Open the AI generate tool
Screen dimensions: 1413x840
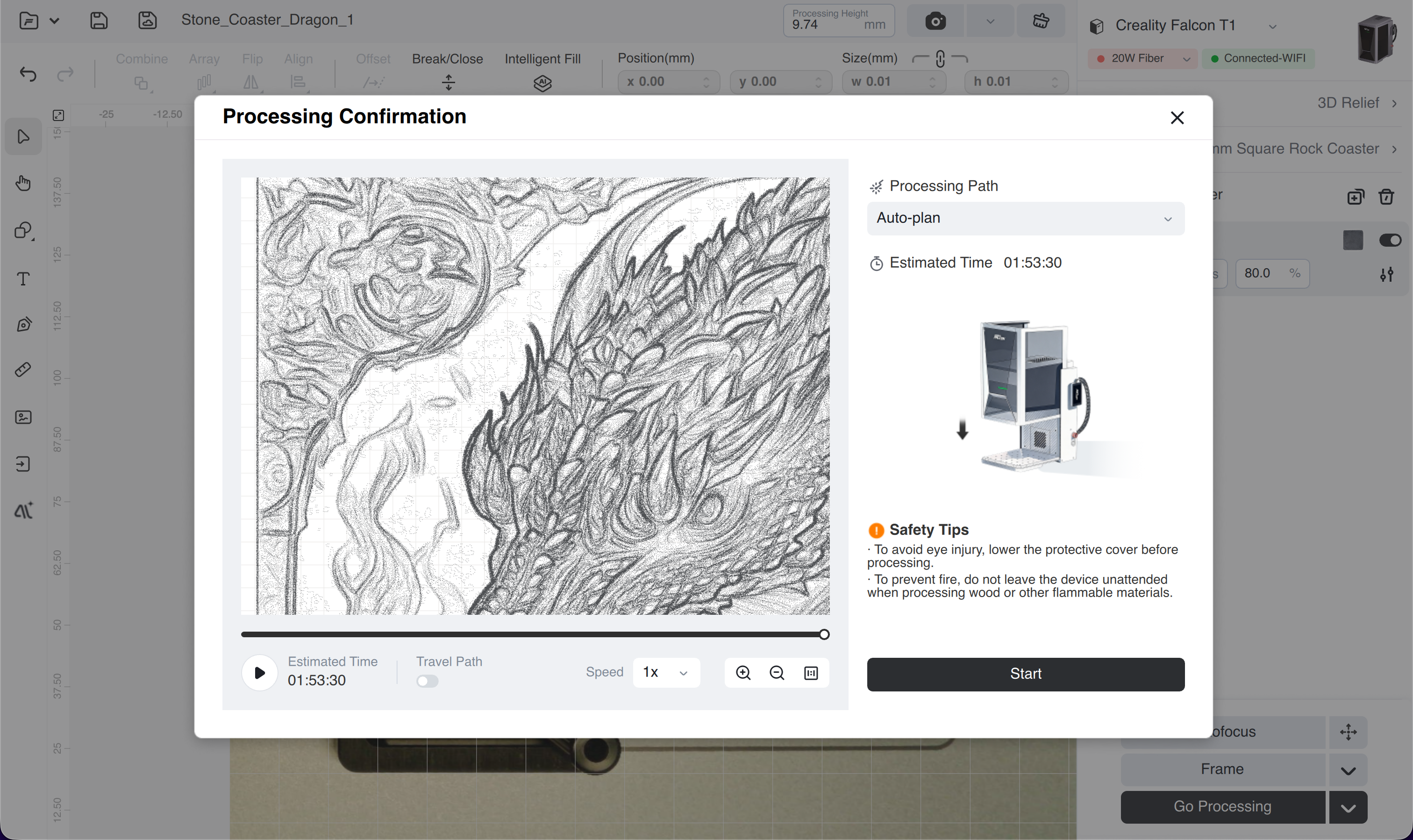(23, 511)
